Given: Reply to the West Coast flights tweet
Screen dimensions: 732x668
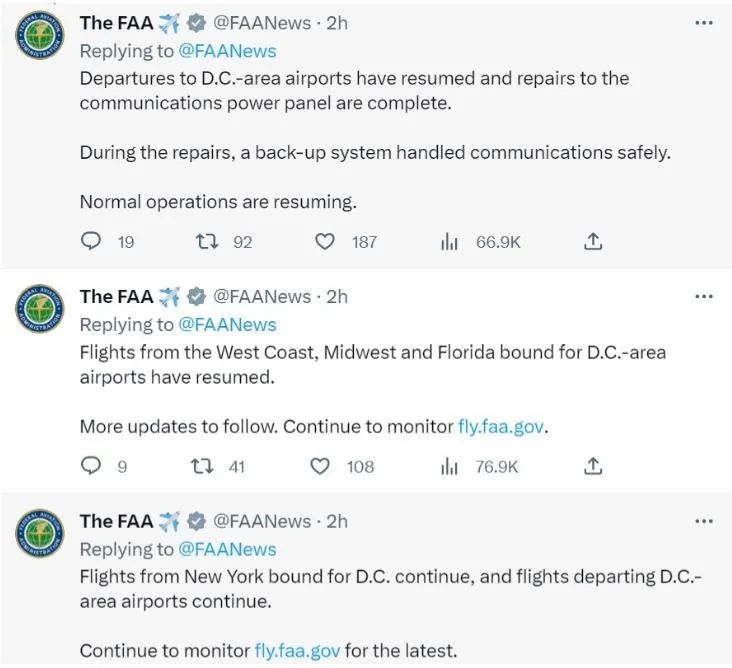Looking at the screenshot, I should 91,466.
